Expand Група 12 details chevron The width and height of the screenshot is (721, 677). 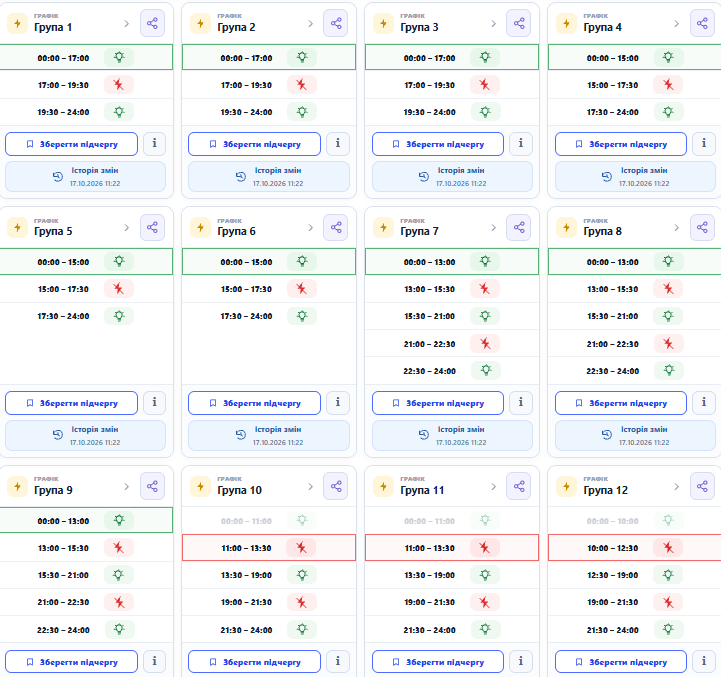point(677,487)
